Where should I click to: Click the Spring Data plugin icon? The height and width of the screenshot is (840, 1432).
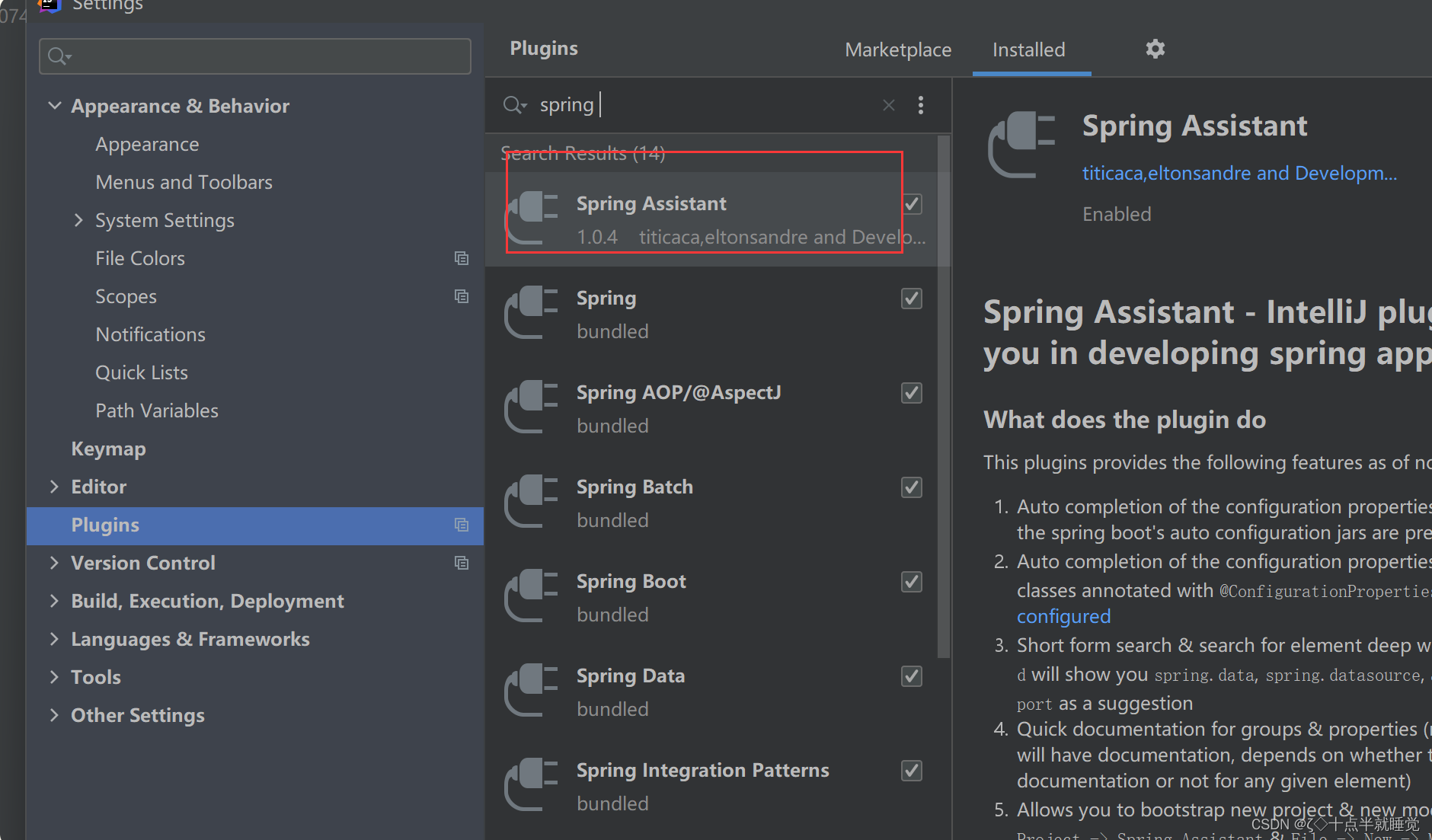532,691
